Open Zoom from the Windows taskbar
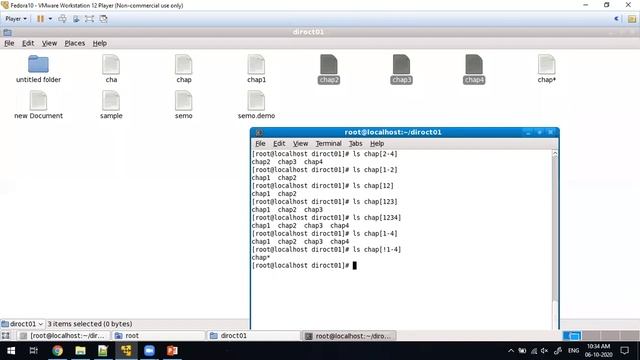The height and width of the screenshot is (360, 640). click(149, 351)
